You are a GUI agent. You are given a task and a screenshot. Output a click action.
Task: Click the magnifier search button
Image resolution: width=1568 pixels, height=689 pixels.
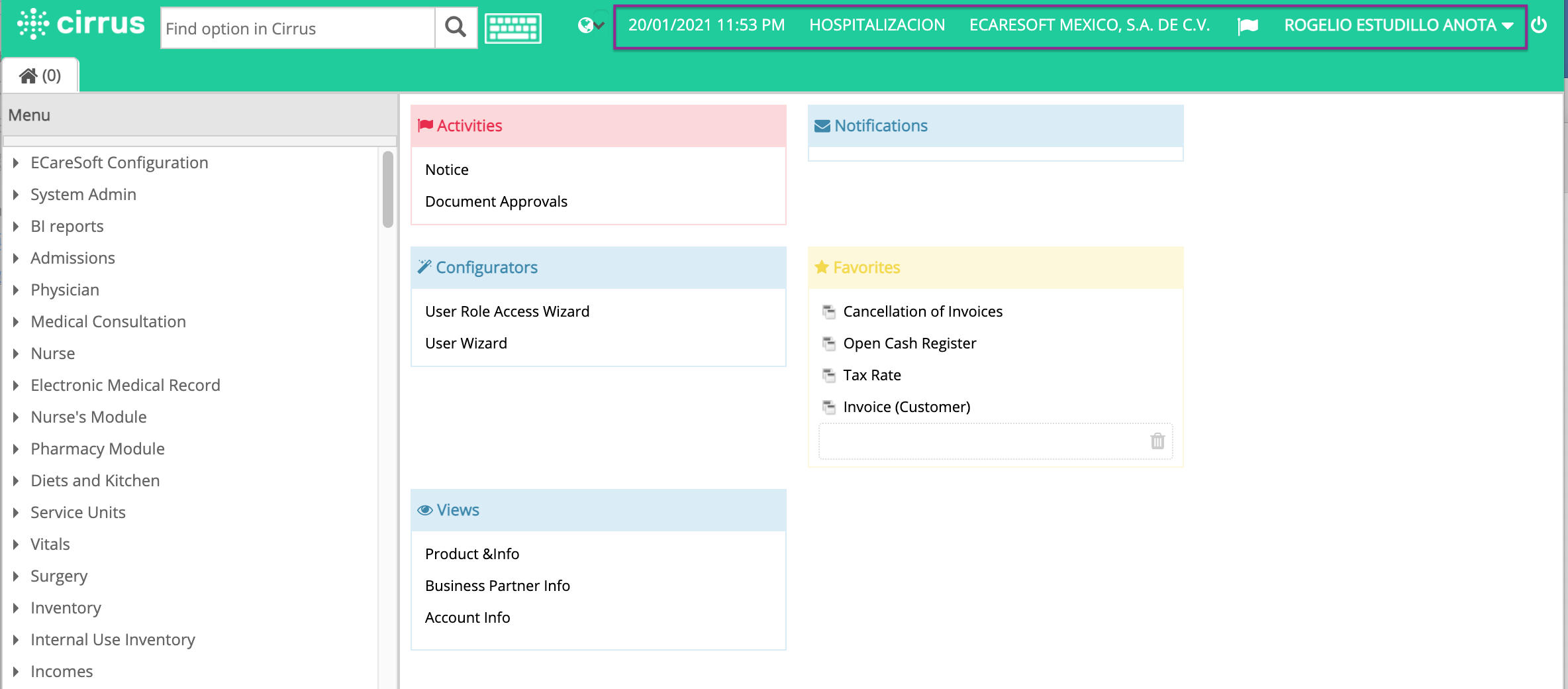coord(456,27)
